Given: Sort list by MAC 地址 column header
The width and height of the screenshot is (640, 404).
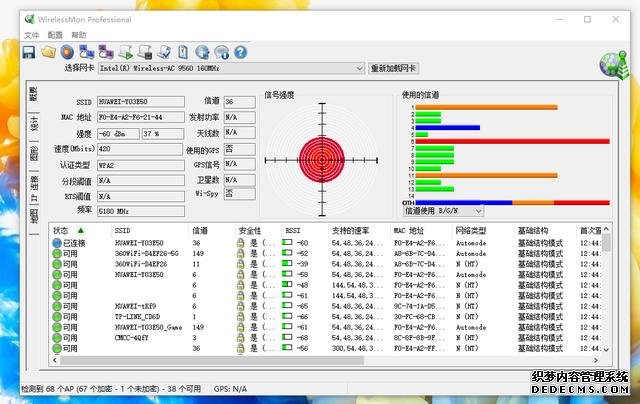Looking at the screenshot, I should [409, 231].
